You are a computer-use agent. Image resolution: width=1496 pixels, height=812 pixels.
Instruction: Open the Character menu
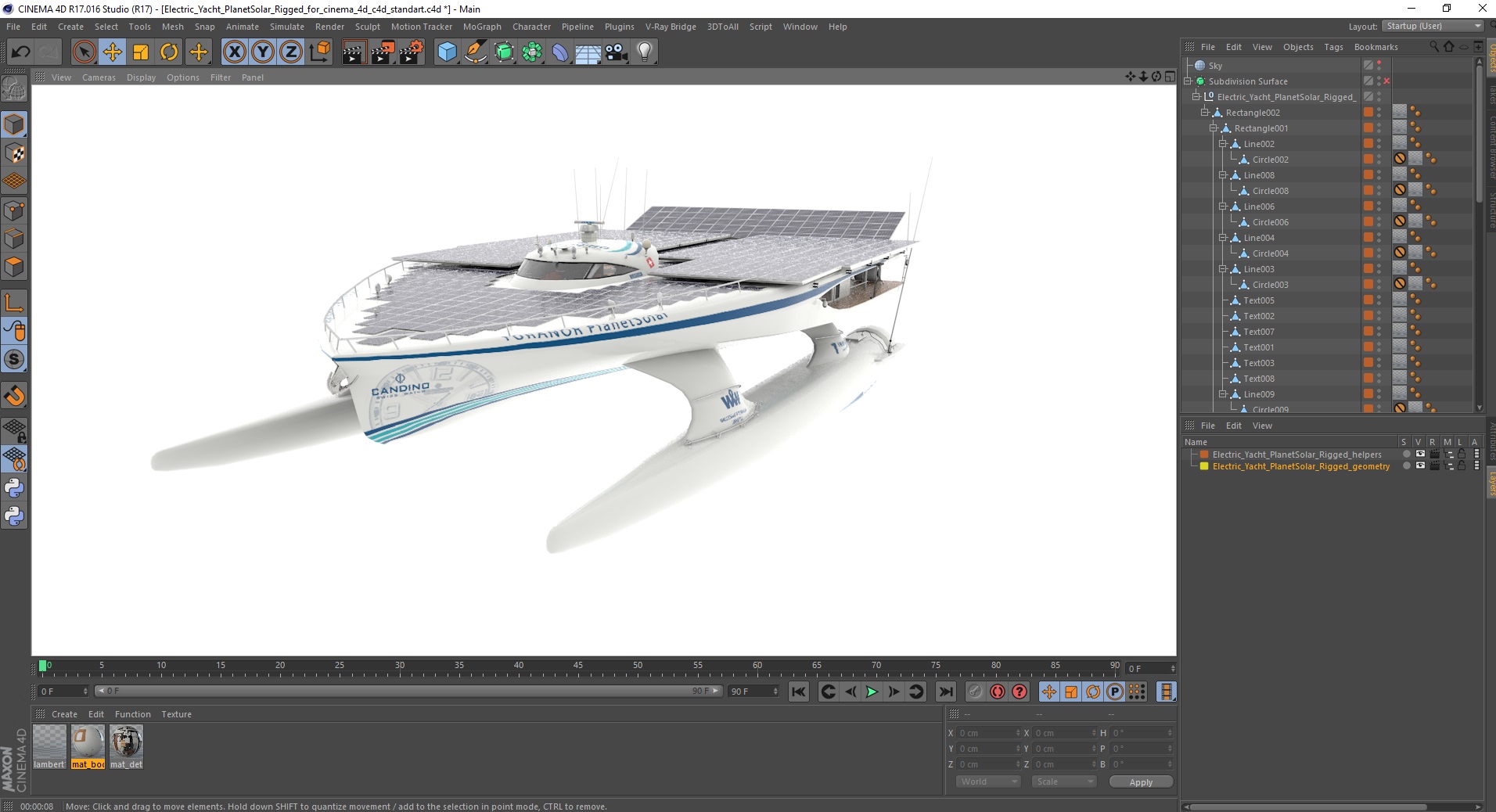[x=531, y=27]
